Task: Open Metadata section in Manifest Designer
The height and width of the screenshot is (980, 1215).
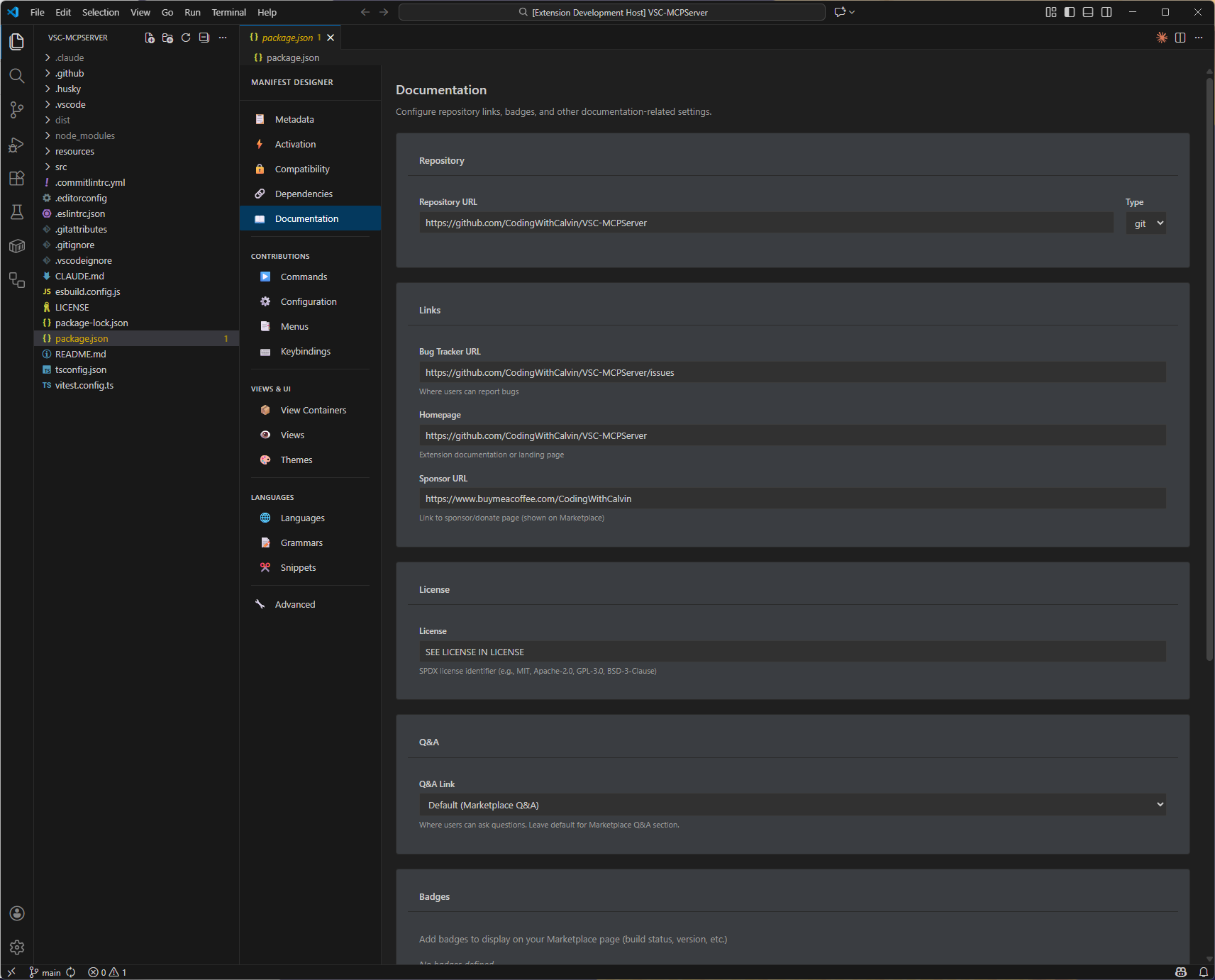Action: click(x=310, y=119)
